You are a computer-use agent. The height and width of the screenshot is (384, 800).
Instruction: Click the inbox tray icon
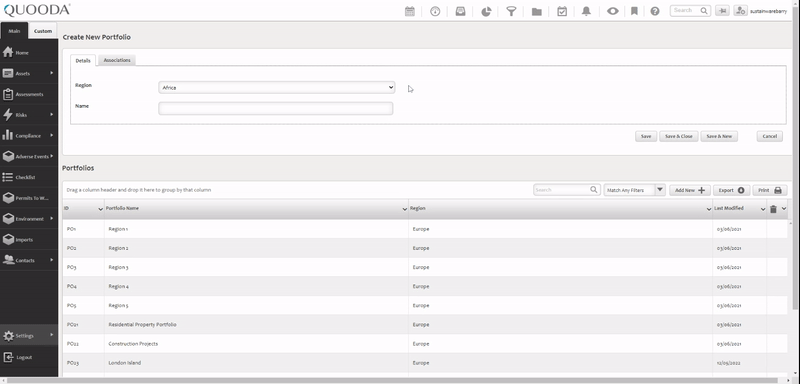tap(460, 11)
